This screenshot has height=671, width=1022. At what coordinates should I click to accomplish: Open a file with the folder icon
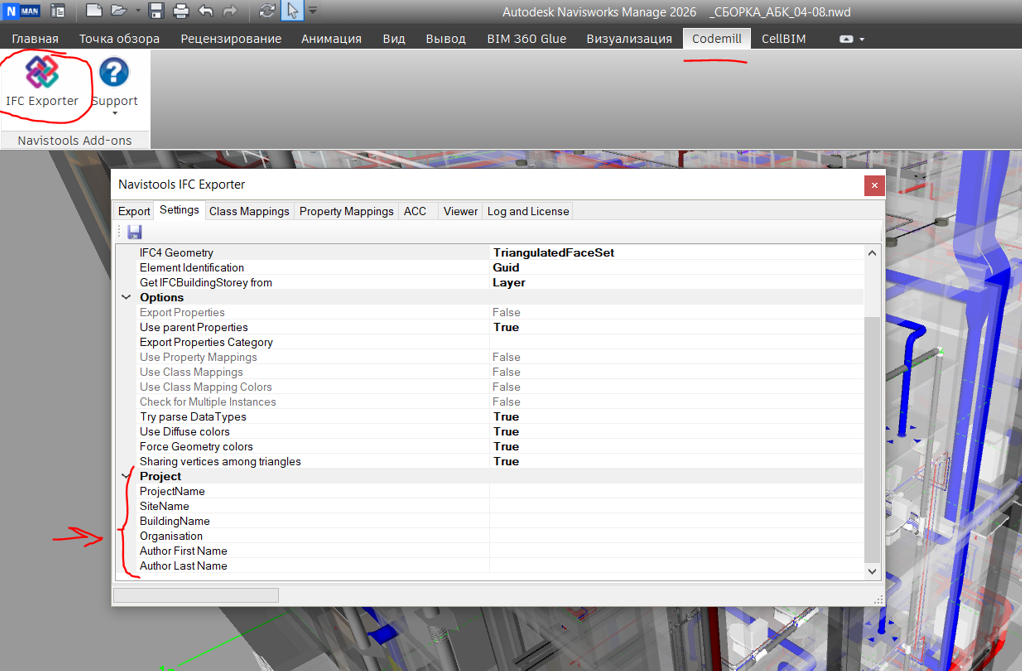pos(118,10)
